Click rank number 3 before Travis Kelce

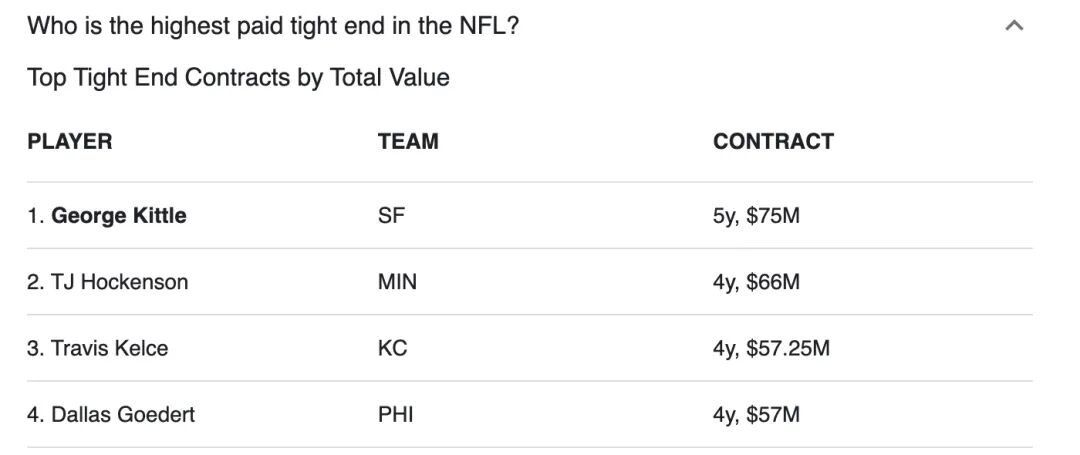click(x=34, y=348)
